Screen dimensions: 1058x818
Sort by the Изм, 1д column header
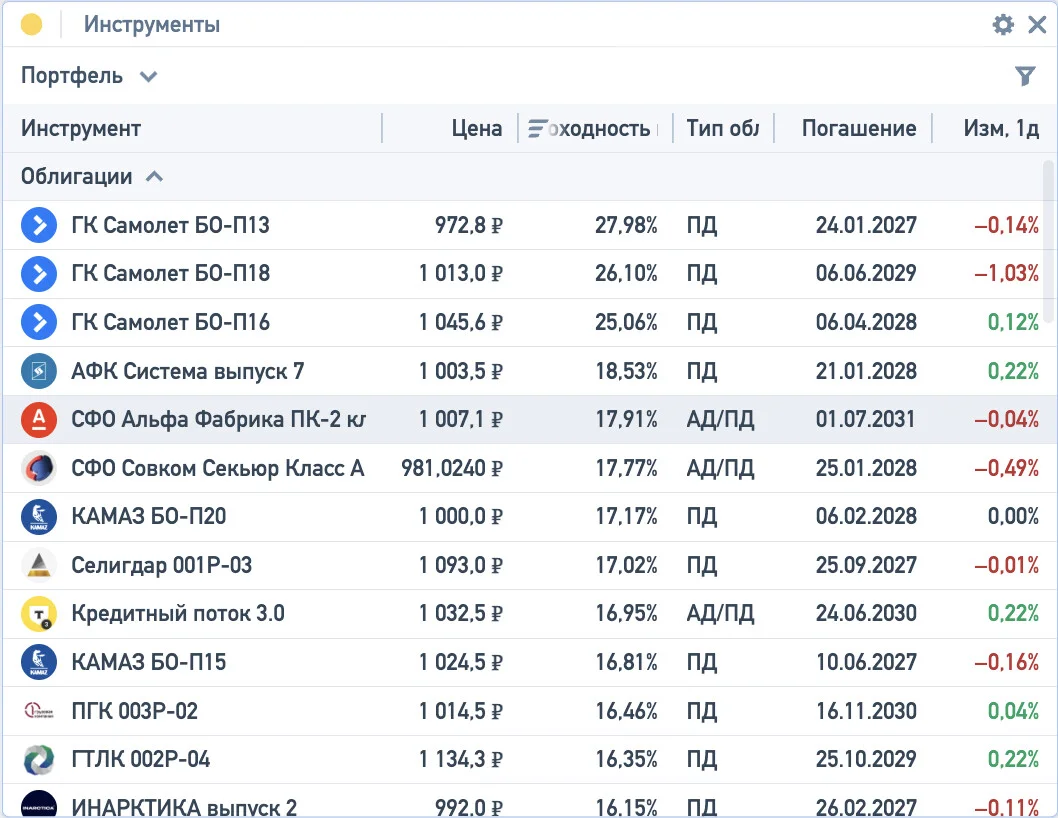tap(1001, 128)
